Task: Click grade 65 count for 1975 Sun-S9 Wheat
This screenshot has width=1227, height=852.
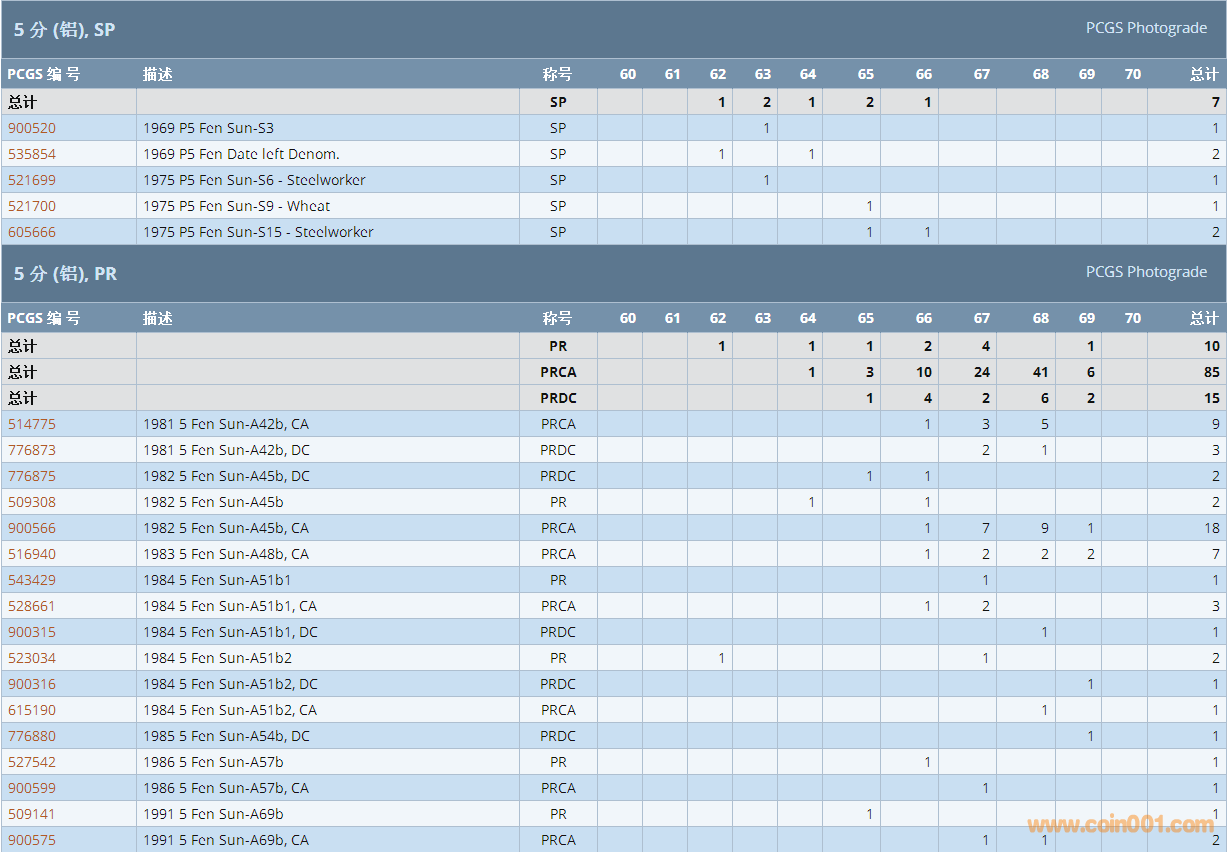Action: pos(869,206)
